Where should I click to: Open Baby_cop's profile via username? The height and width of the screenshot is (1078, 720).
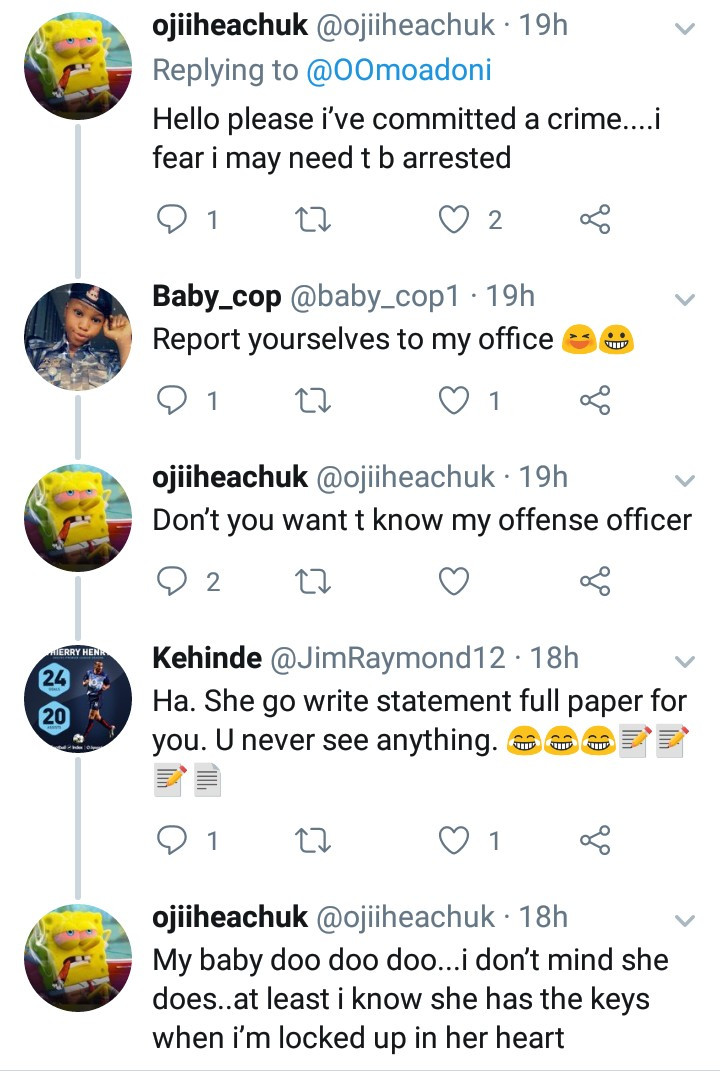click(216, 296)
